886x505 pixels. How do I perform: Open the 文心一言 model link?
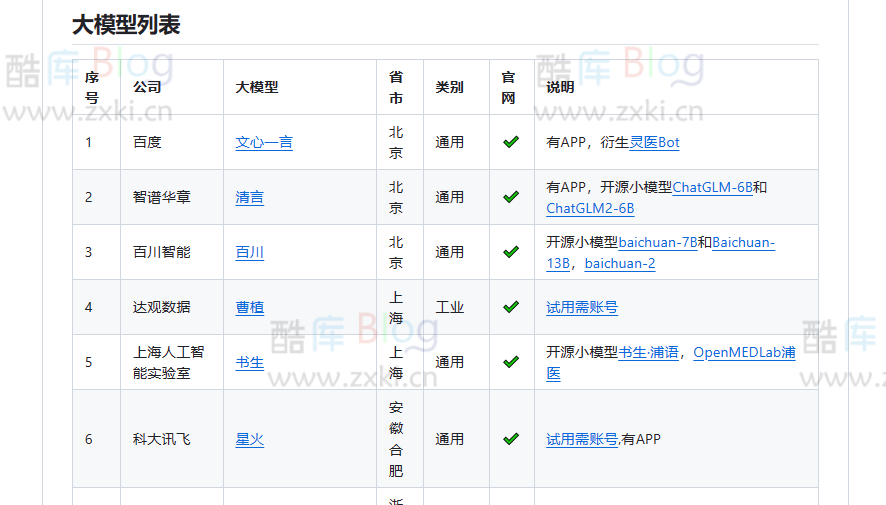point(264,142)
